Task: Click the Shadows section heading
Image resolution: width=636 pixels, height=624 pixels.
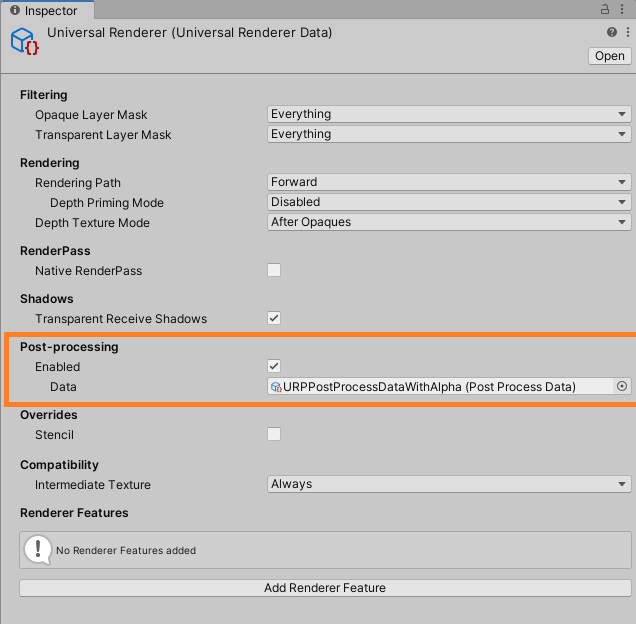Action: pyautogui.click(x=47, y=299)
